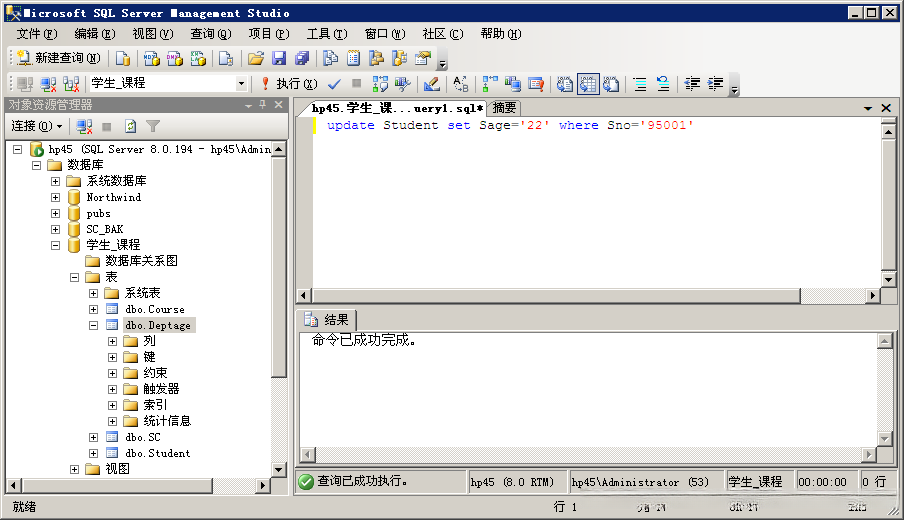This screenshot has height=520, width=904.
Task: Toggle SQLCMD Mode icon
Action: point(536,84)
